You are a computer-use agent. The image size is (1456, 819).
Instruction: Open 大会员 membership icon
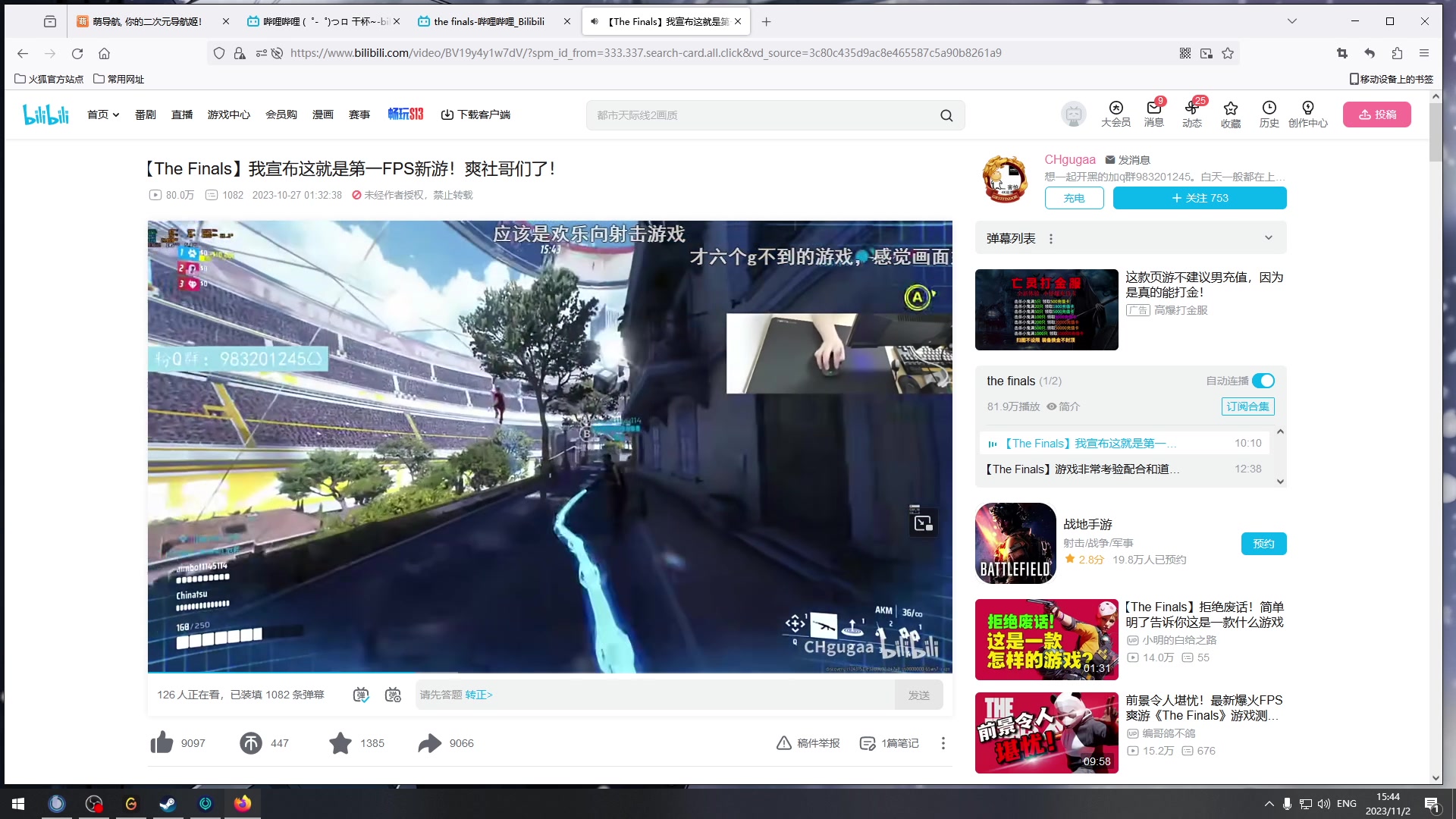1116,115
